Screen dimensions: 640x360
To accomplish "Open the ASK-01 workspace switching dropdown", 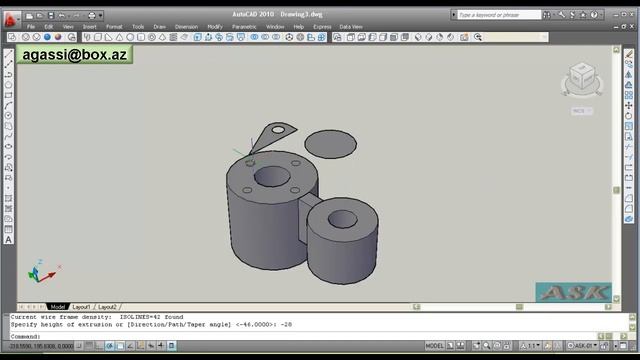I will pos(583,346).
